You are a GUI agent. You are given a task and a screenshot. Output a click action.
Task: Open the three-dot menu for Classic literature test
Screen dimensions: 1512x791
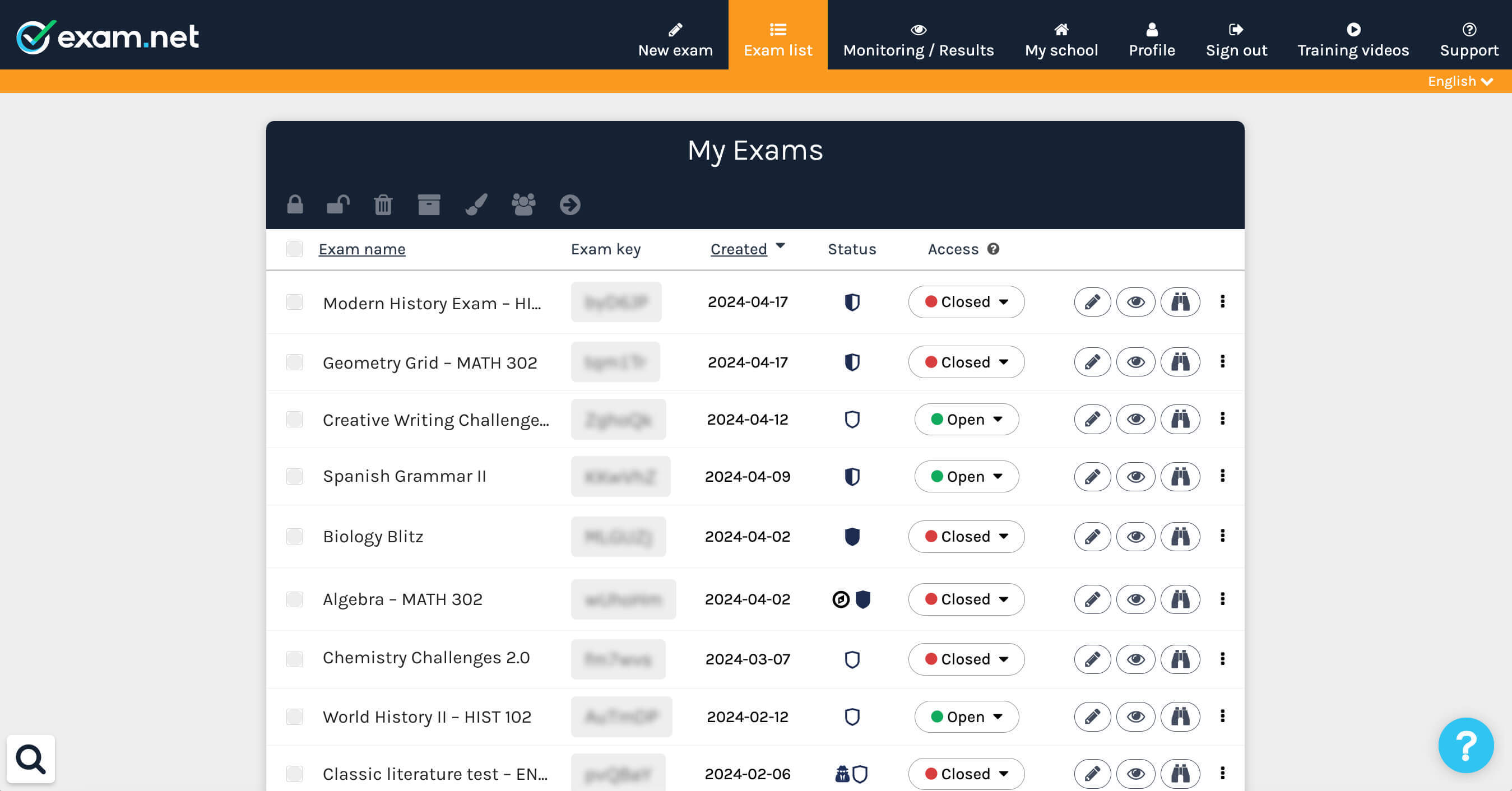tap(1223, 774)
